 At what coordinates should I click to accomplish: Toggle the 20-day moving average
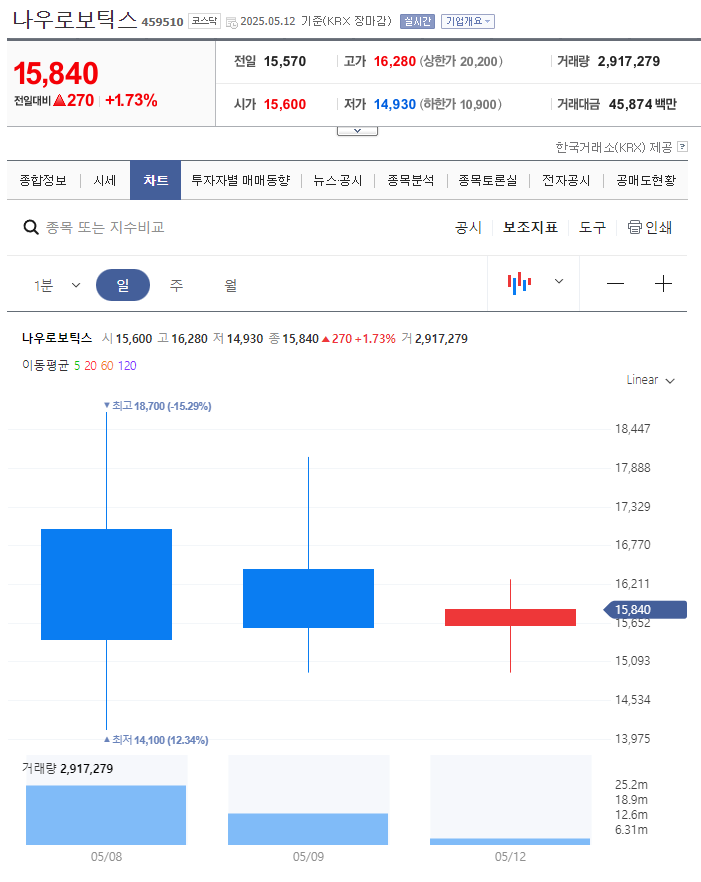pyautogui.click(x=90, y=366)
